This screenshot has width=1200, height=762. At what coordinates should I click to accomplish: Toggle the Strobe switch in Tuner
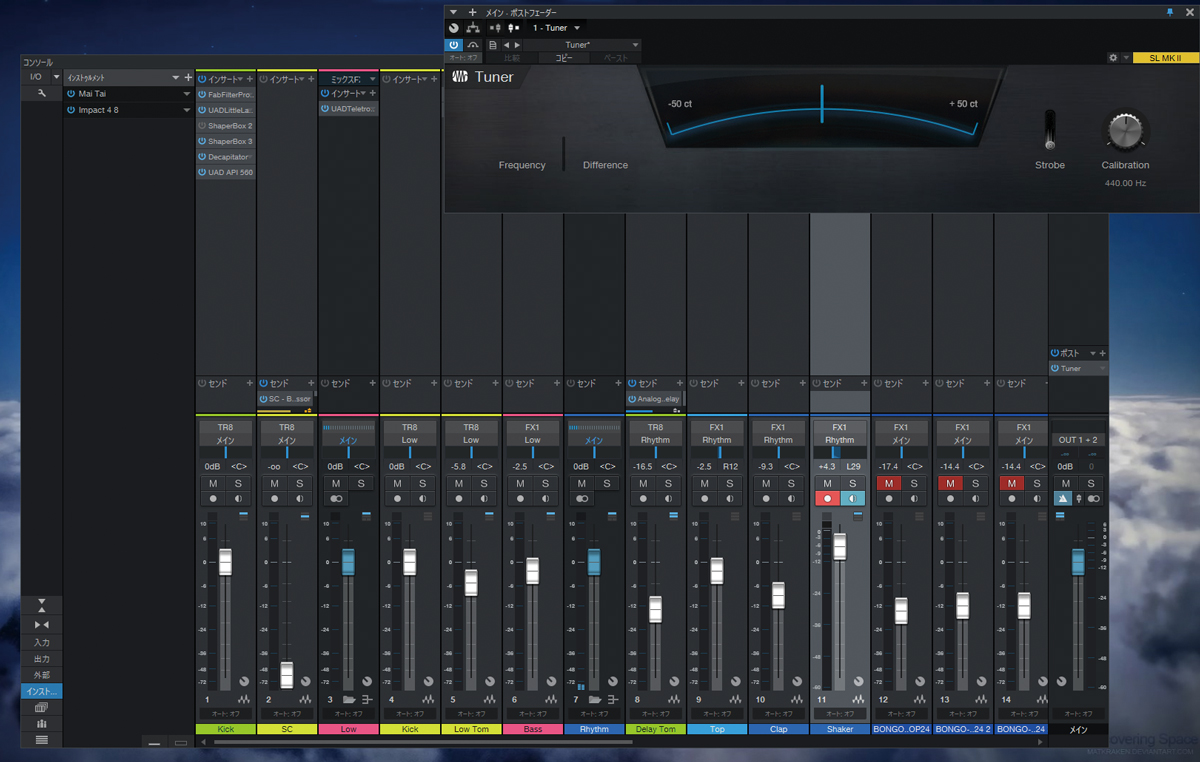[1049, 129]
